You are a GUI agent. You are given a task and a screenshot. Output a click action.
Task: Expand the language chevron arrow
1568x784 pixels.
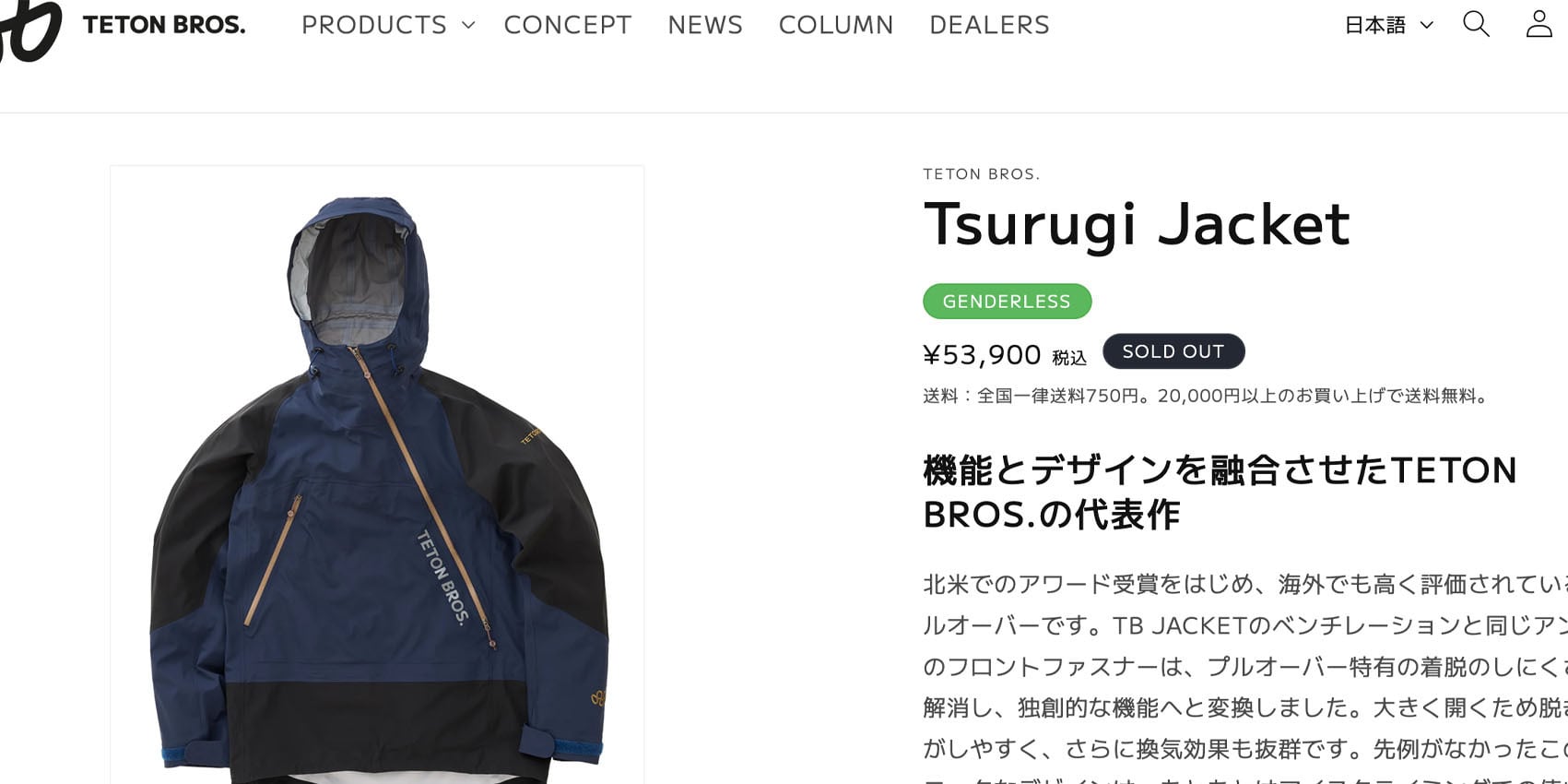(x=1427, y=26)
